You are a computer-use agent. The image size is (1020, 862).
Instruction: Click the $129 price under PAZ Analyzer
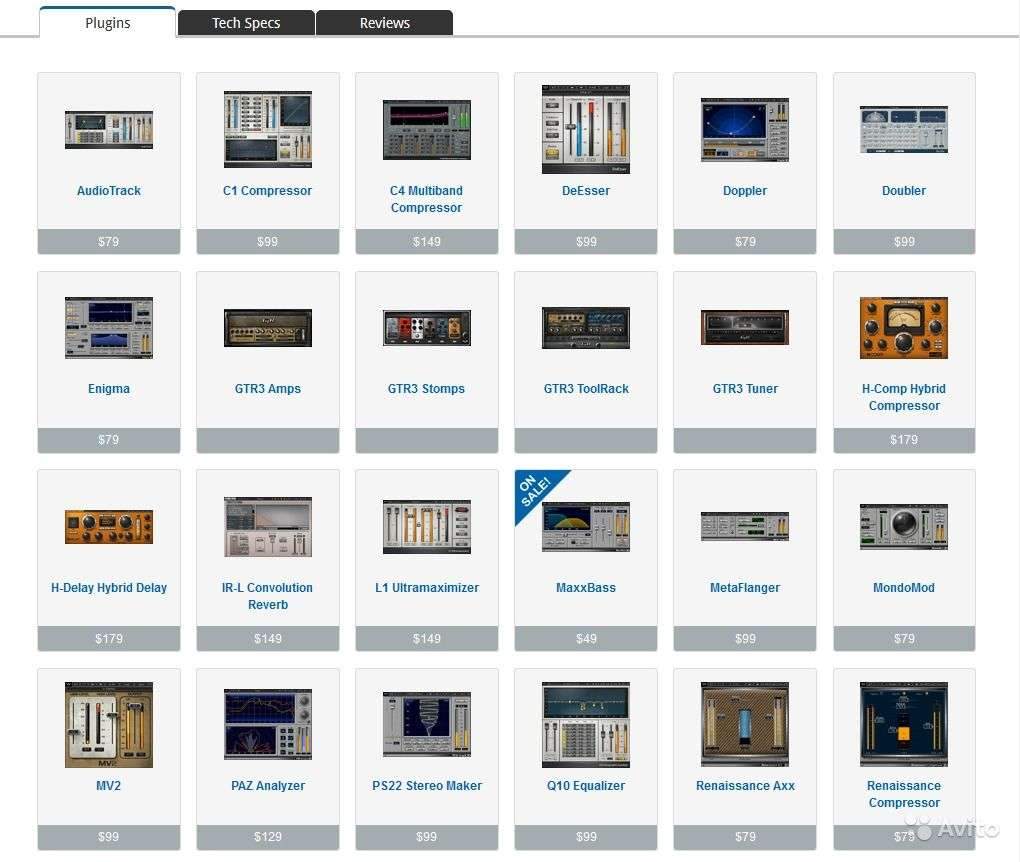point(267,837)
